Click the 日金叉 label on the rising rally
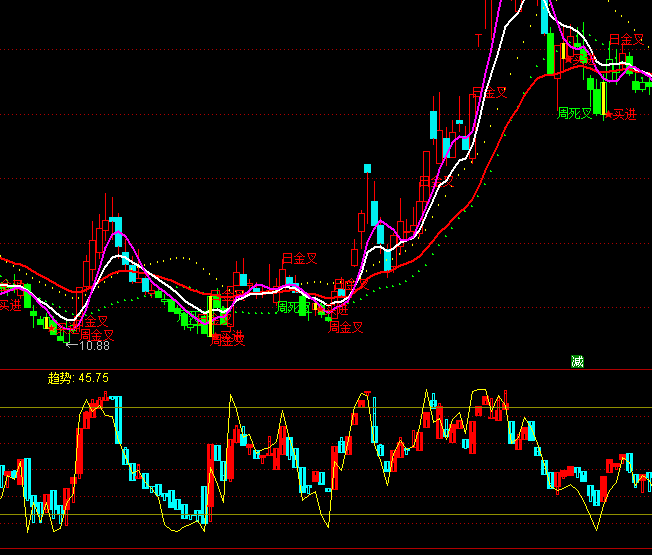Viewport: 652px width, 555px height. (x=489, y=93)
